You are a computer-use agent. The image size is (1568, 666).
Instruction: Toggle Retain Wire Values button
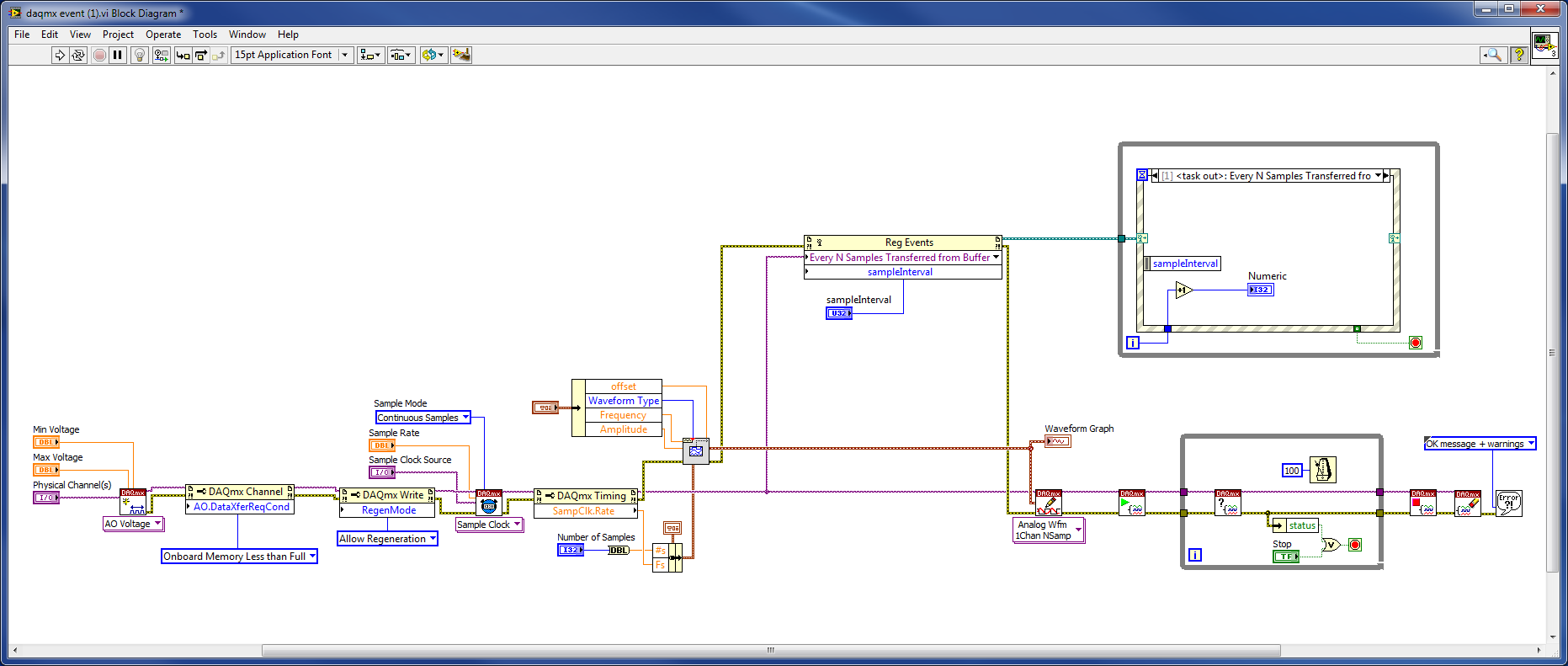[161, 55]
